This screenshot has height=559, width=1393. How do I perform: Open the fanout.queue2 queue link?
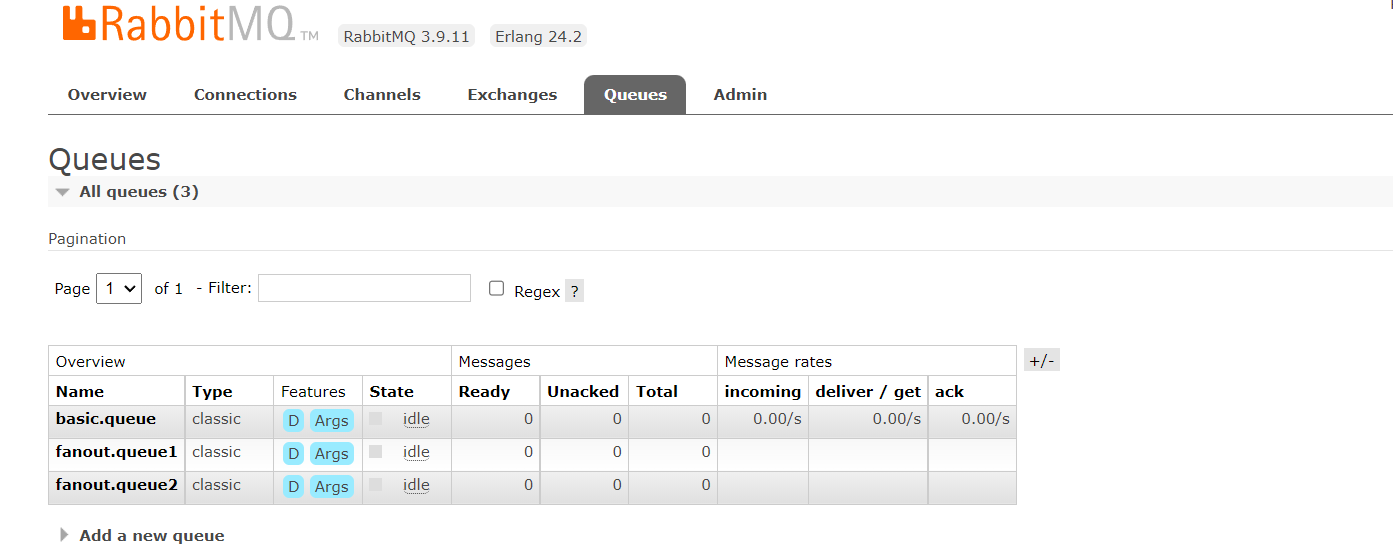117,485
